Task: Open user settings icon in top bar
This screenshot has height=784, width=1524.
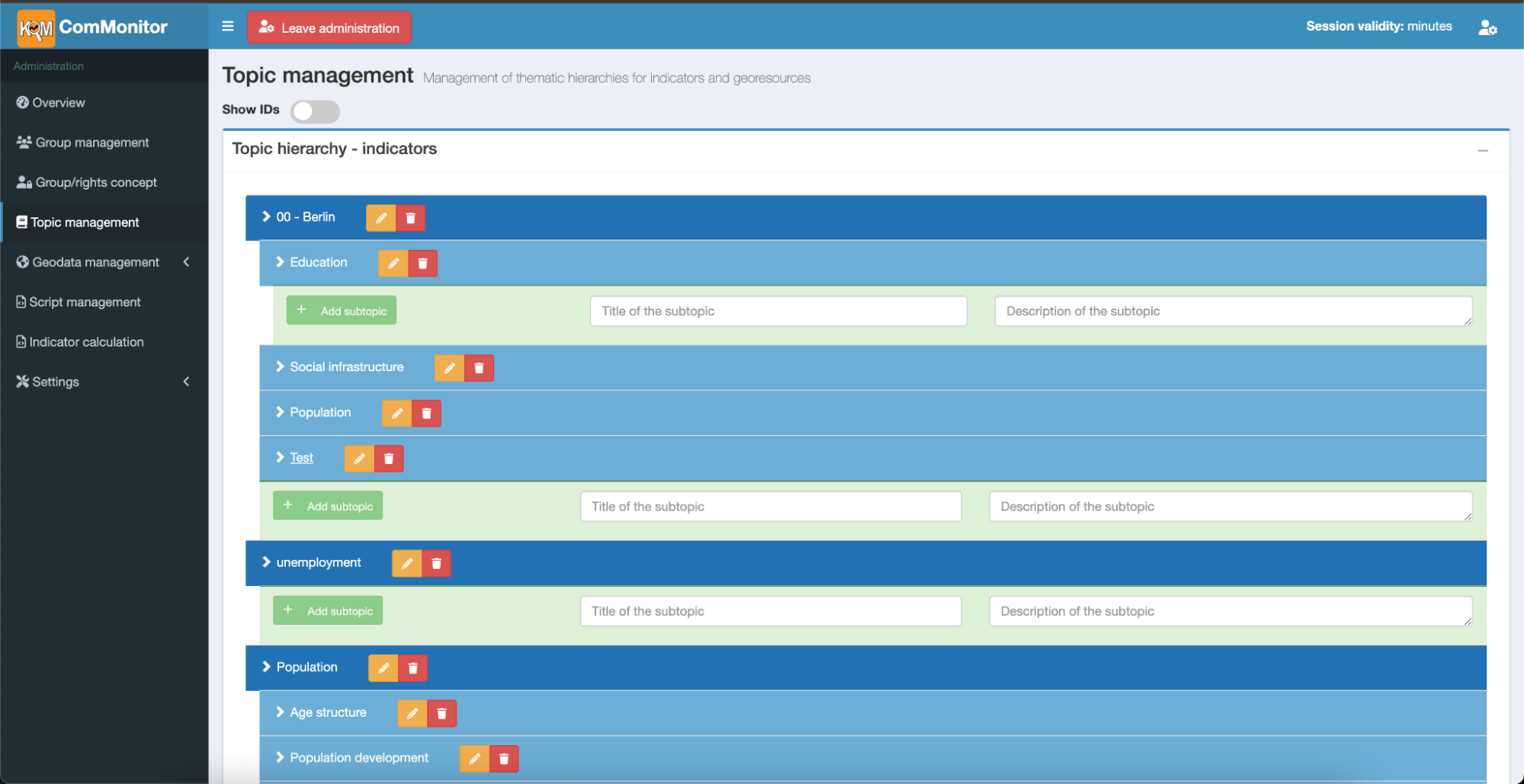Action: pyautogui.click(x=1487, y=27)
